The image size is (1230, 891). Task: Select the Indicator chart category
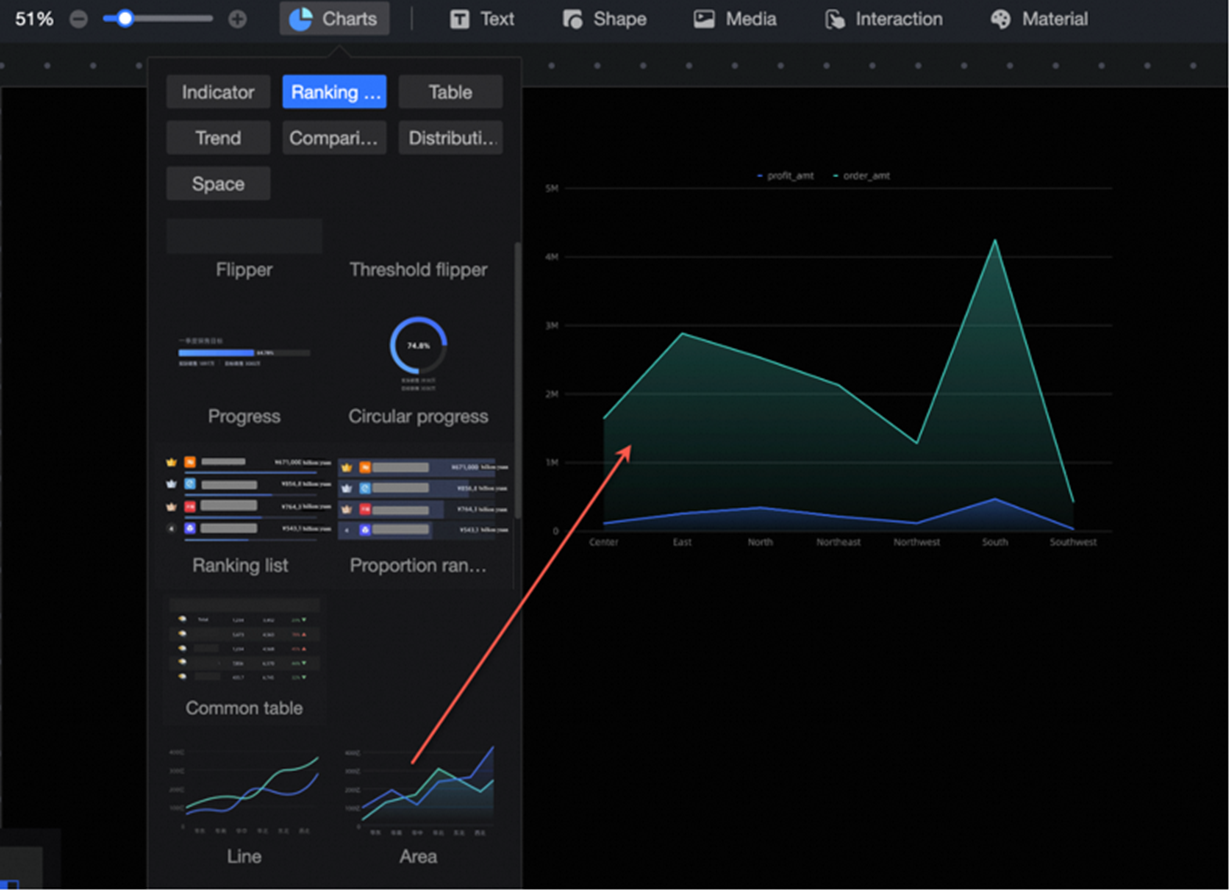[x=218, y=92]
